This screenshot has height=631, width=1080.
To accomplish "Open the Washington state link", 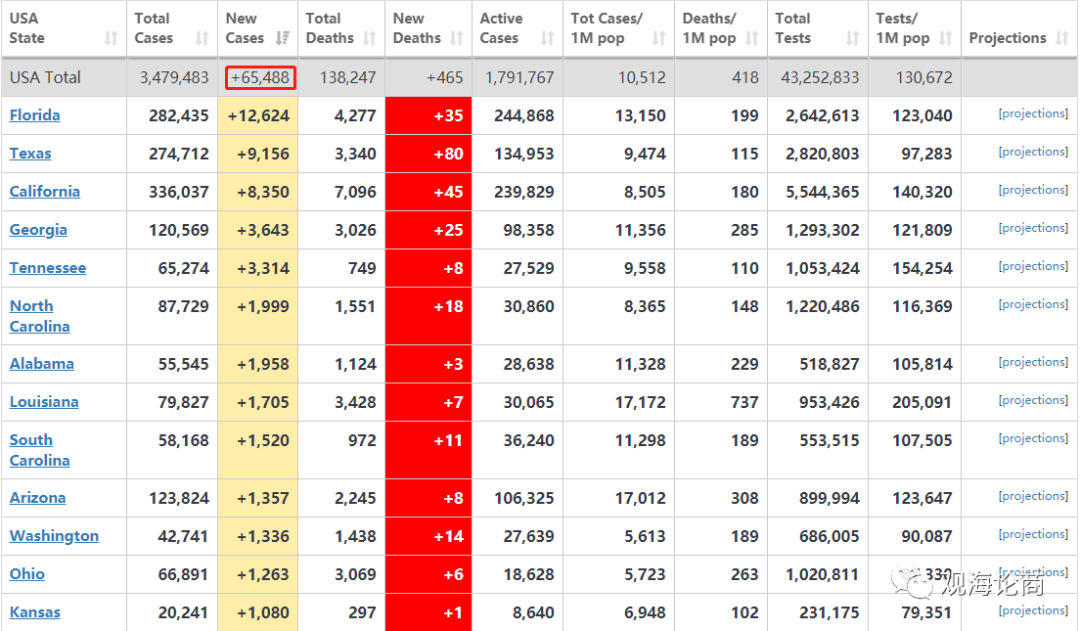I will pyautogui.click(x=54, y=536).
